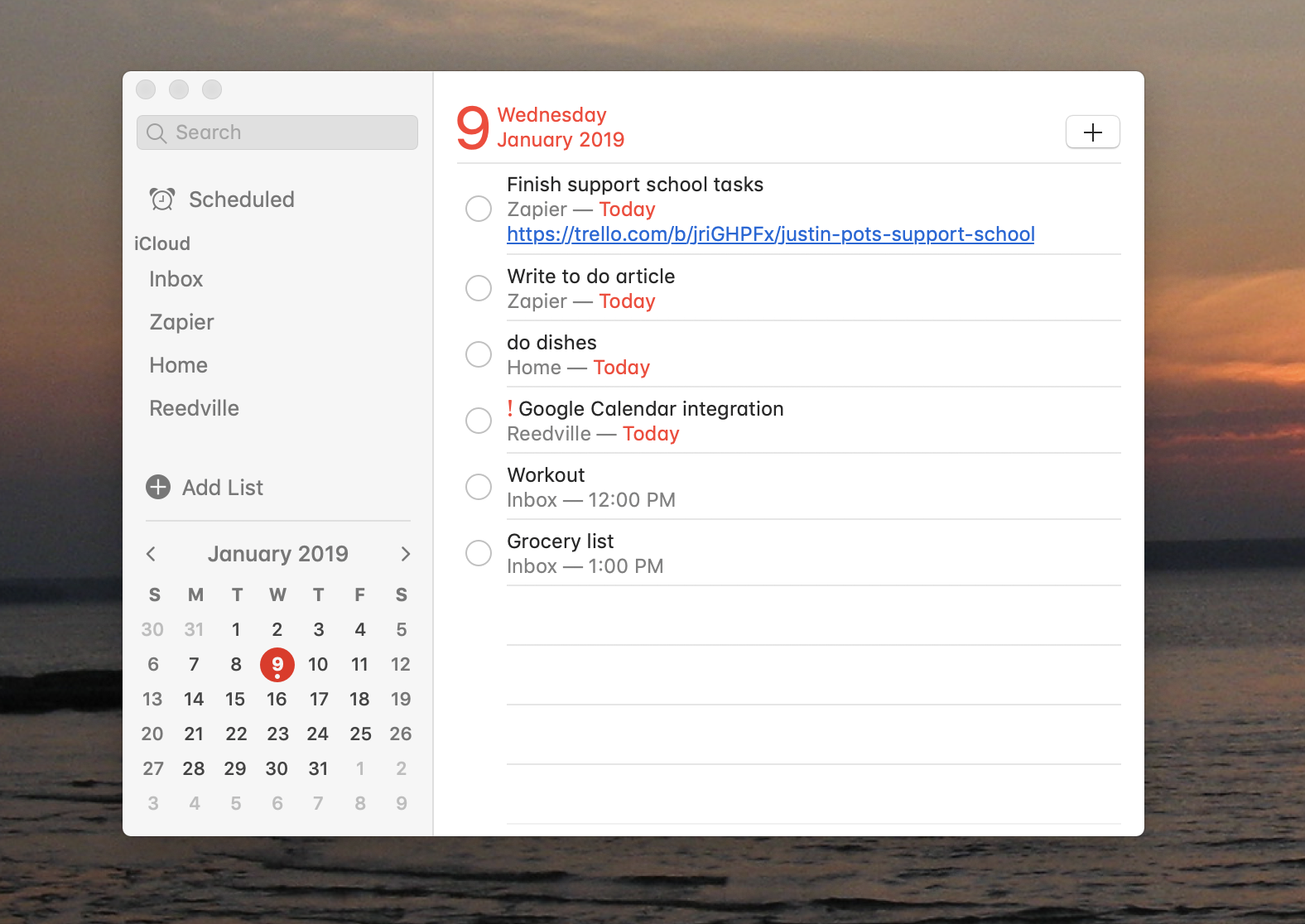The width and height of the screenshot is (1305, 924).
Task: Go to previous month in mini calendar
Action: [x=151, y=554]
